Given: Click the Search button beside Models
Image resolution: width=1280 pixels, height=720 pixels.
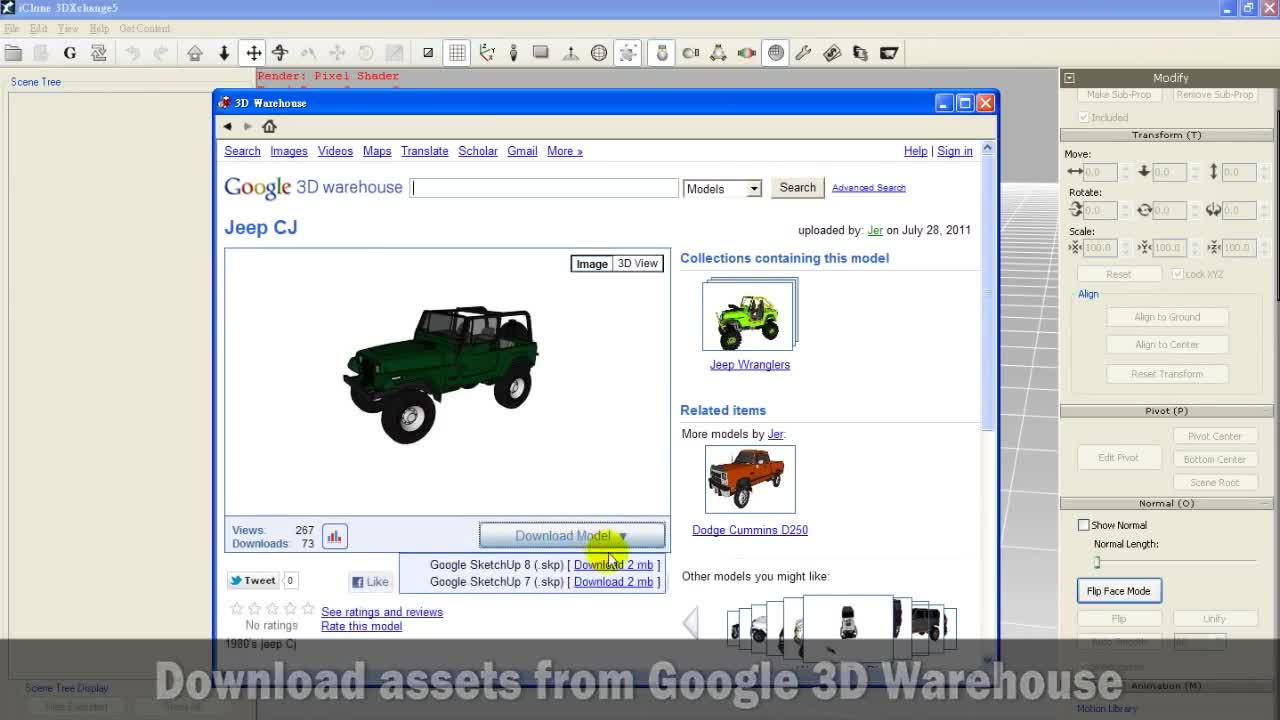Looking at the screenshot, I should tap(798, 188).
